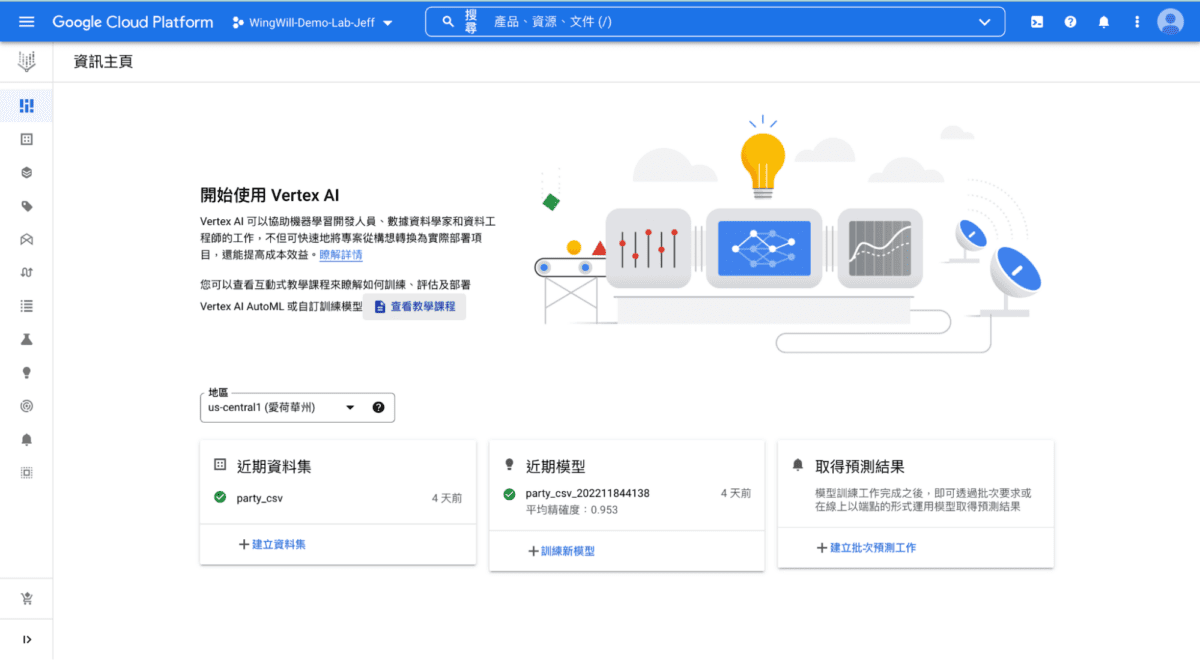Show notifications bell in top bar

(x=1104, y=22)
